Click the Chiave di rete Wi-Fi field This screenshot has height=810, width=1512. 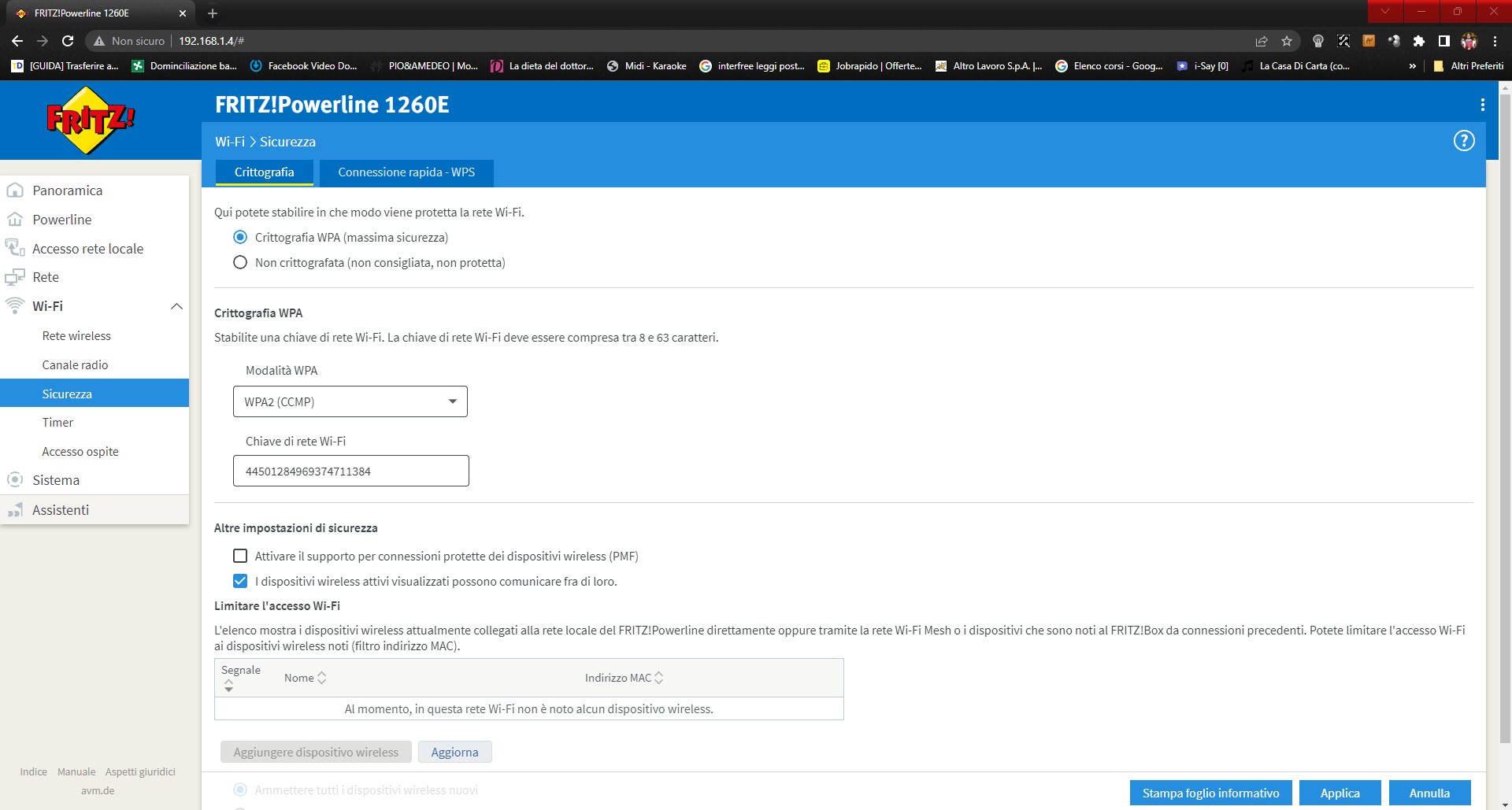[350, 471]
